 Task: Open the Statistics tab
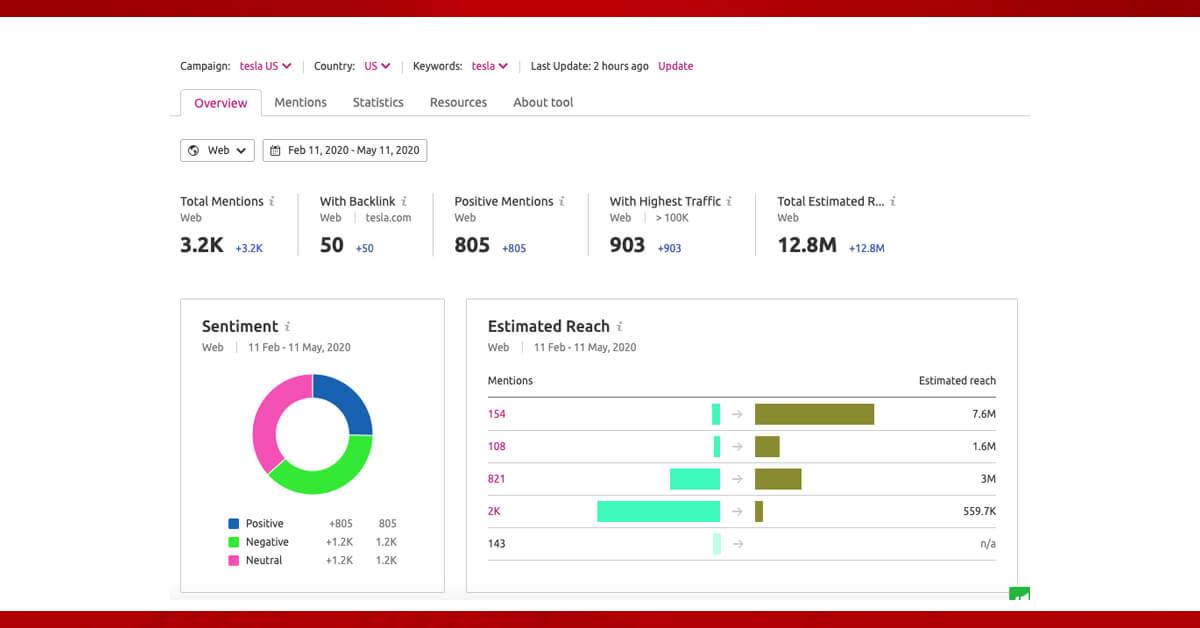coord(378,102)
